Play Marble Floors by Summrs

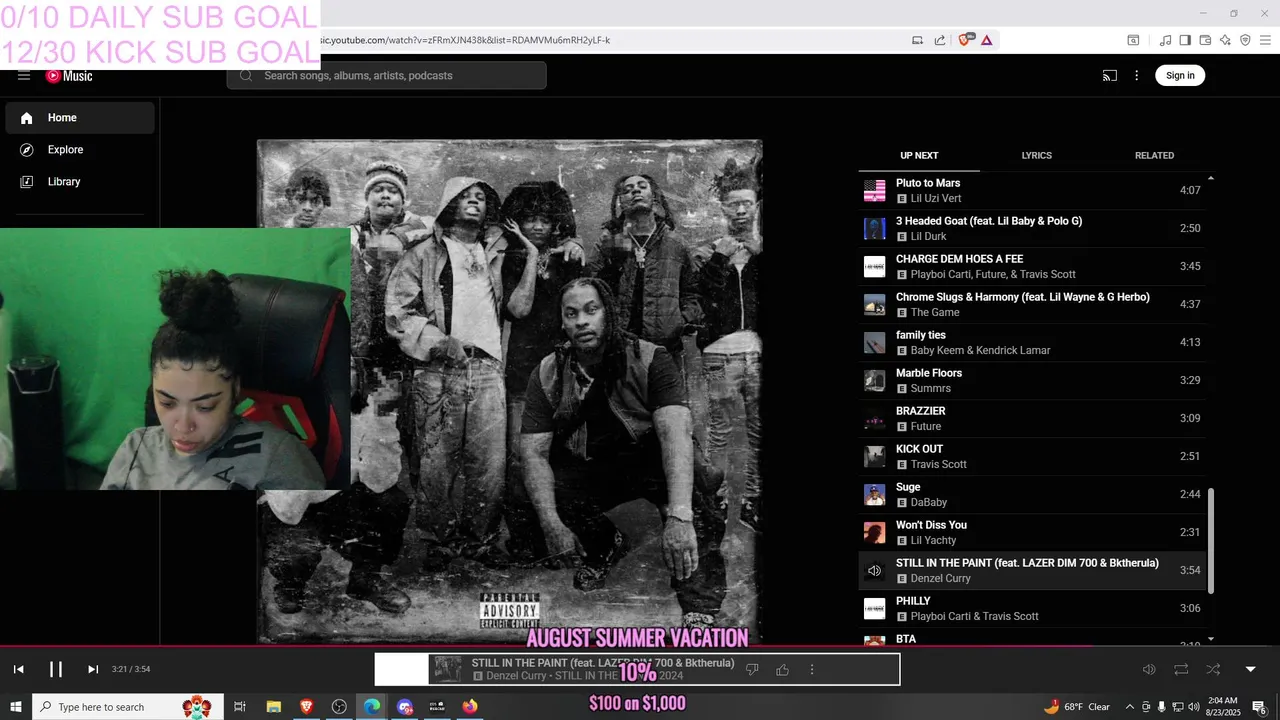tap(1032, 380)
